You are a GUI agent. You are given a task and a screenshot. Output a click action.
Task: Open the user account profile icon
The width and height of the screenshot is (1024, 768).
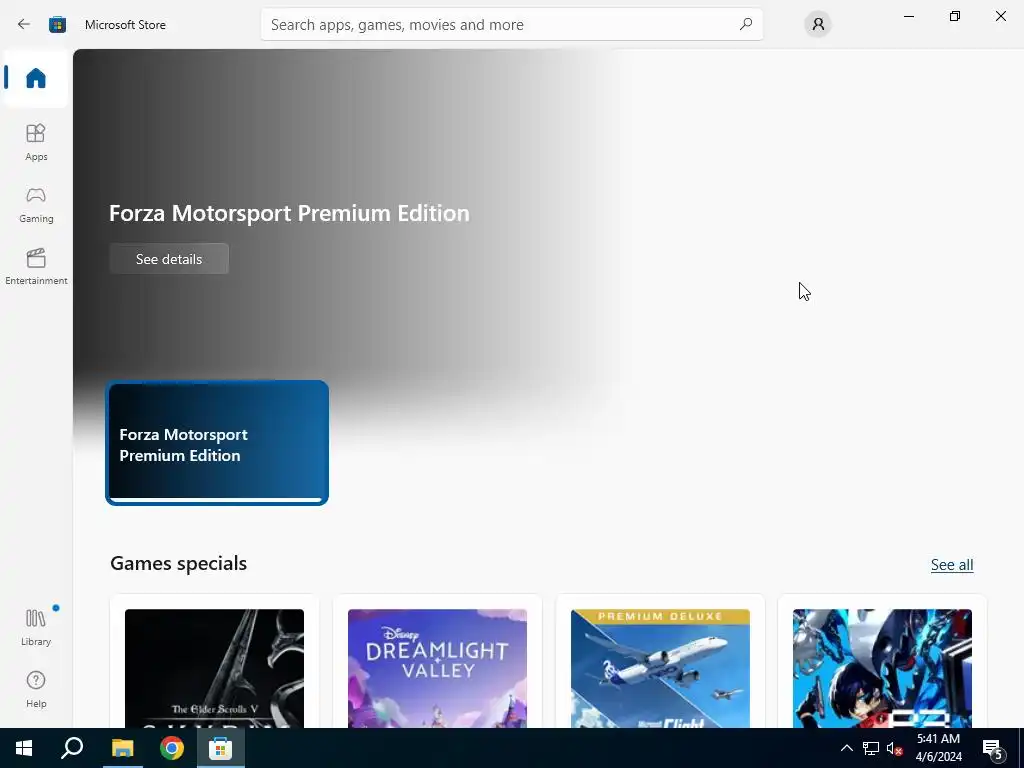point(818,24)
